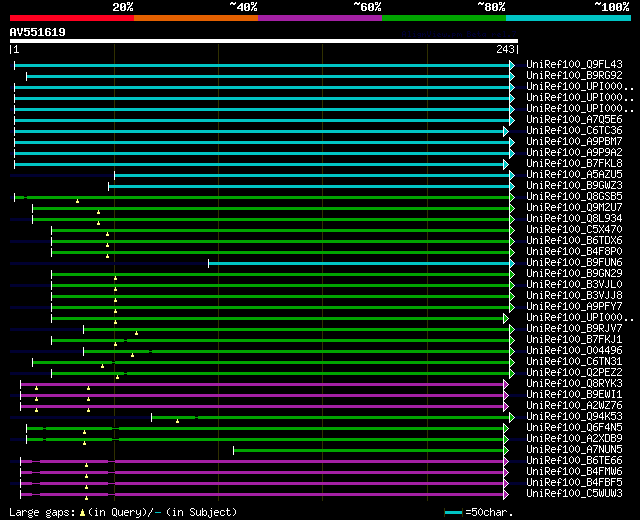Image resolution: width=640 pixels, height=520 pixels.
Task: Click the green ~80% legend segment
Action: 443,17
